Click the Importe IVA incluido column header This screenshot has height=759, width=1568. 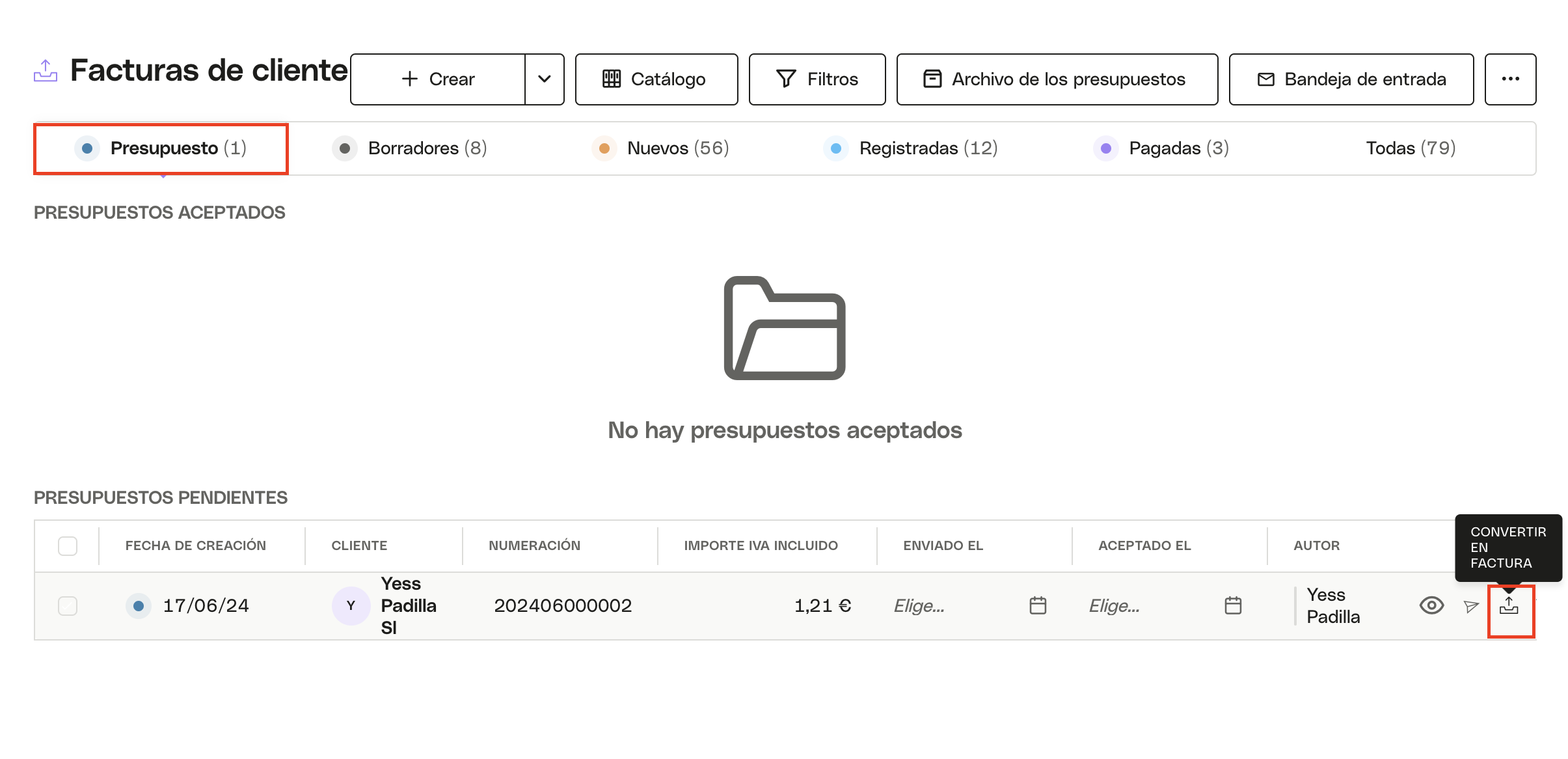[x=761, y=546]
